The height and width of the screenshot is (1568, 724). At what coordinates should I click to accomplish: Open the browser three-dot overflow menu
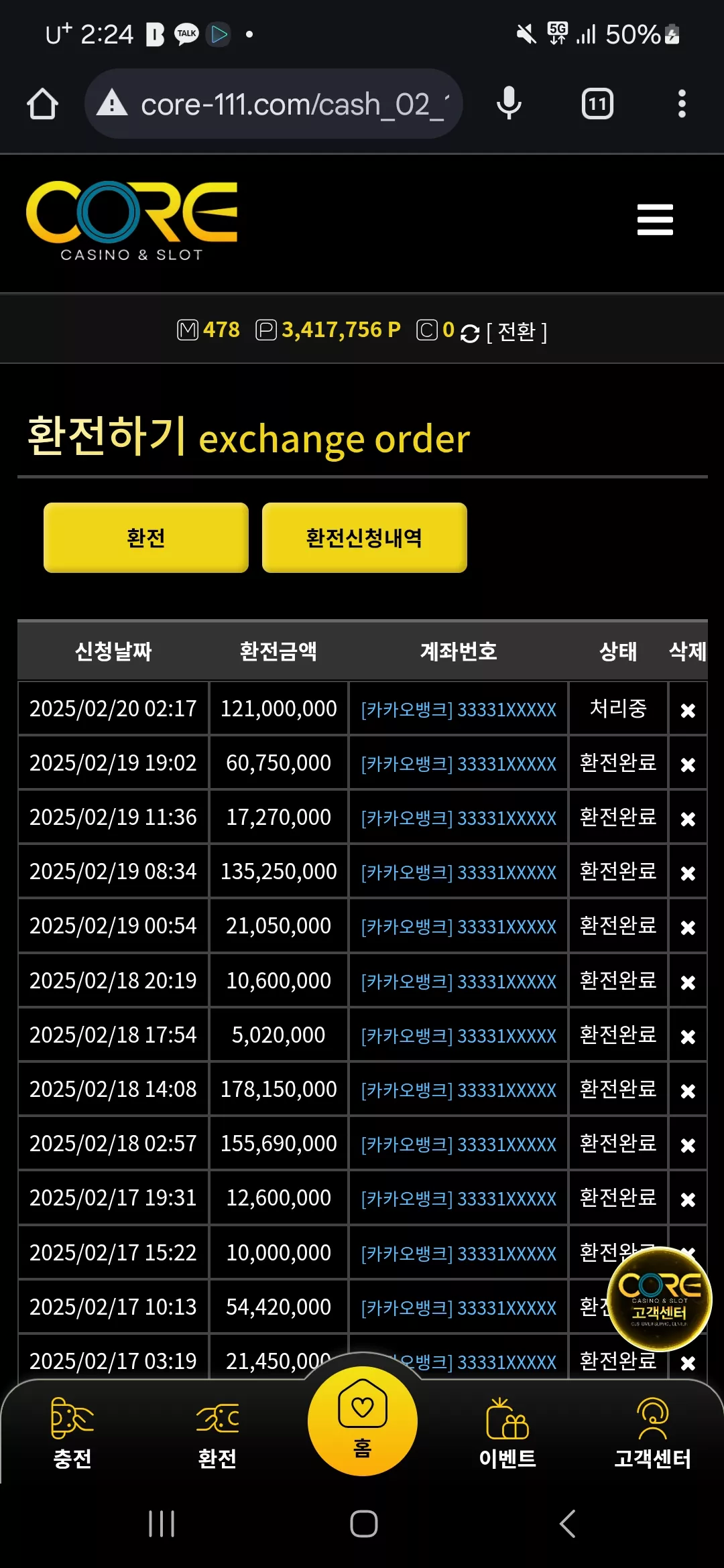682,104
